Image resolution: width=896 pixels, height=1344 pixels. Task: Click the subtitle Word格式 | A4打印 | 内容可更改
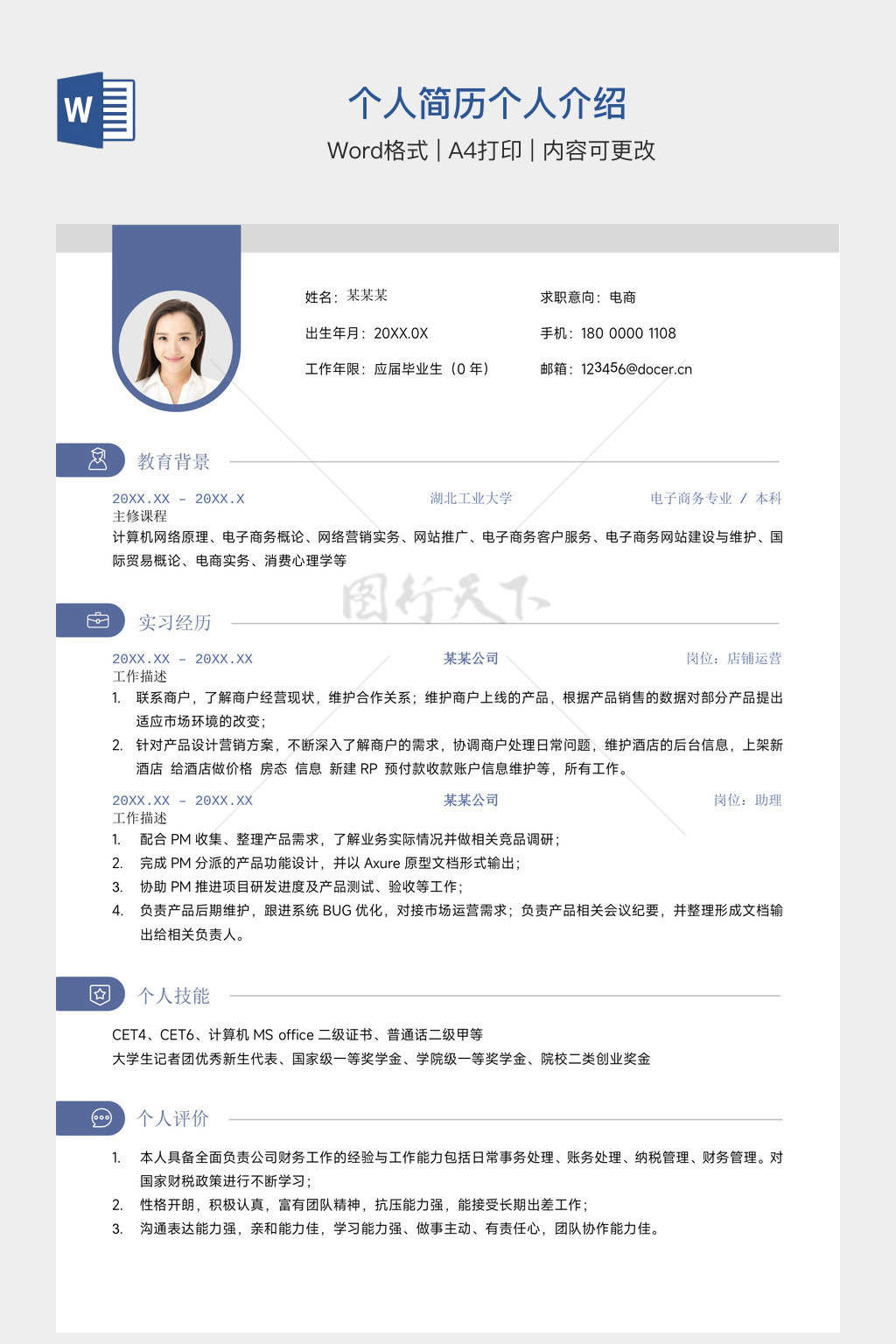491,150
